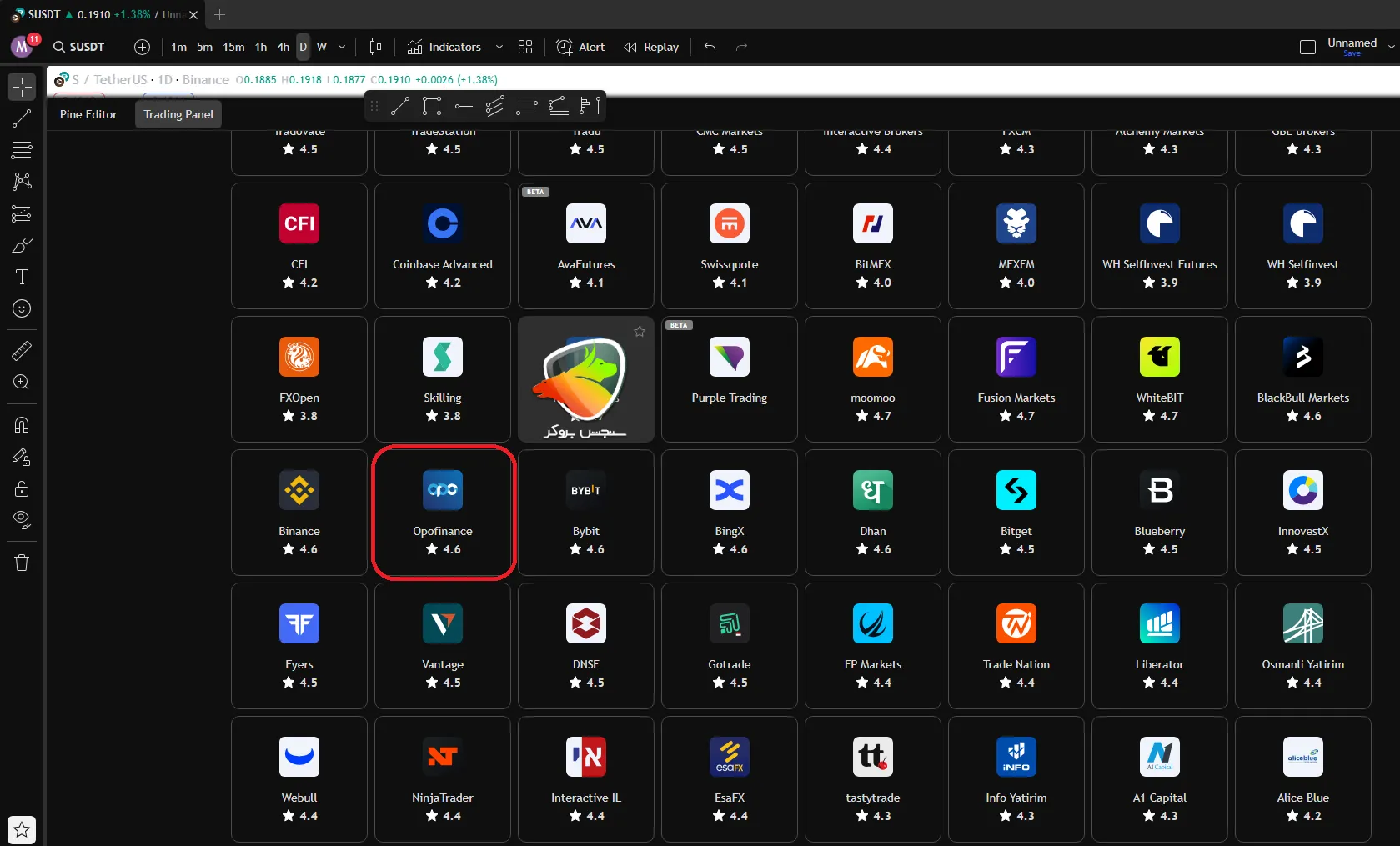Expand the indicators favorites dropdown arrow

(x=499, y=47)
